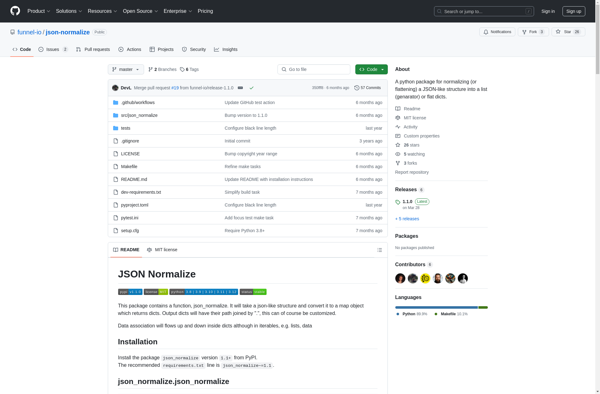Open the .gitignore file
The width and height of the screenshot is (600, 394).
tap(130, 141)
